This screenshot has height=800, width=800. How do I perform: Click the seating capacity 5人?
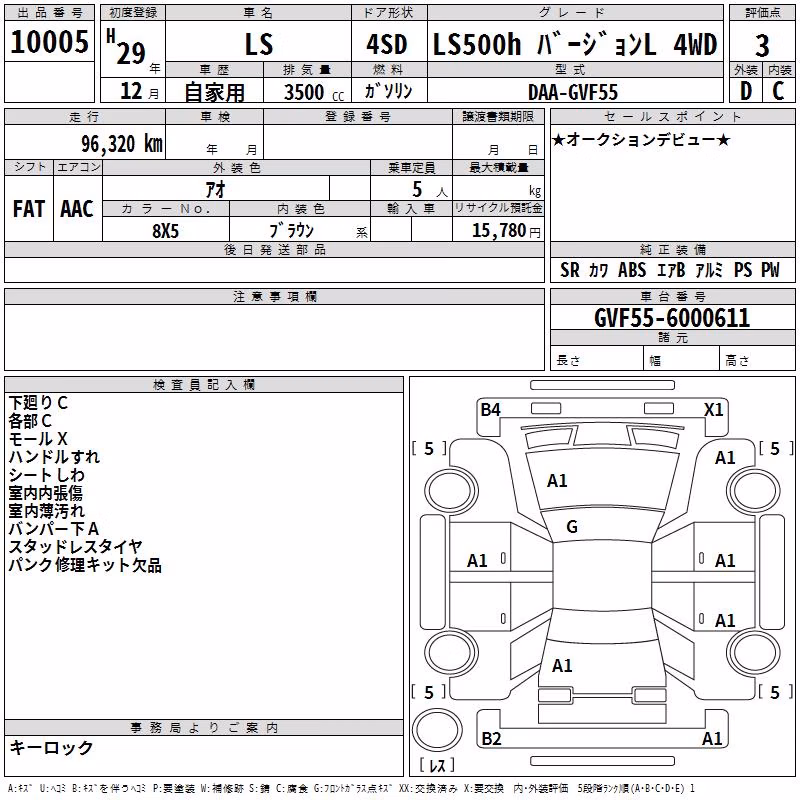coord(430,190)
